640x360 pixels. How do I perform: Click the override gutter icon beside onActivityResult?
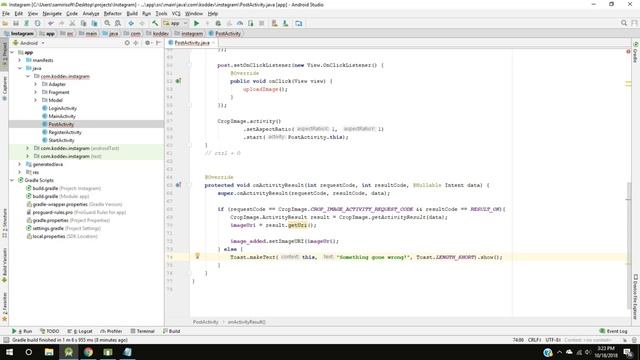click(x=178, y=185)
